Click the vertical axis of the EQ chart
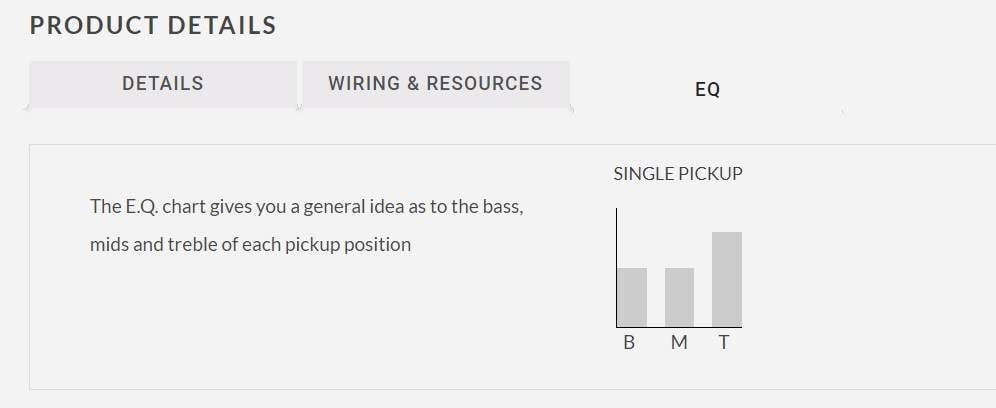 coord(616,268)
